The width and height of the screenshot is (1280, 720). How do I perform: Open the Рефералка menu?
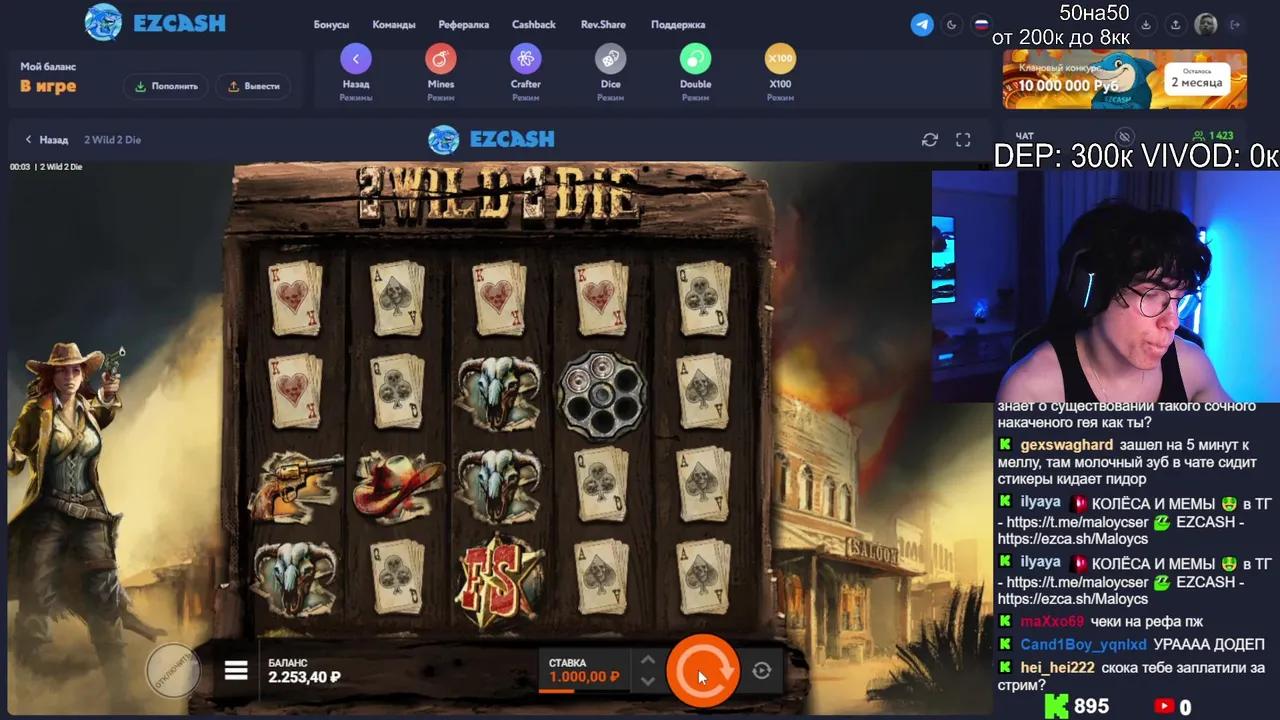pyautogui.click(x=464, y=25)
